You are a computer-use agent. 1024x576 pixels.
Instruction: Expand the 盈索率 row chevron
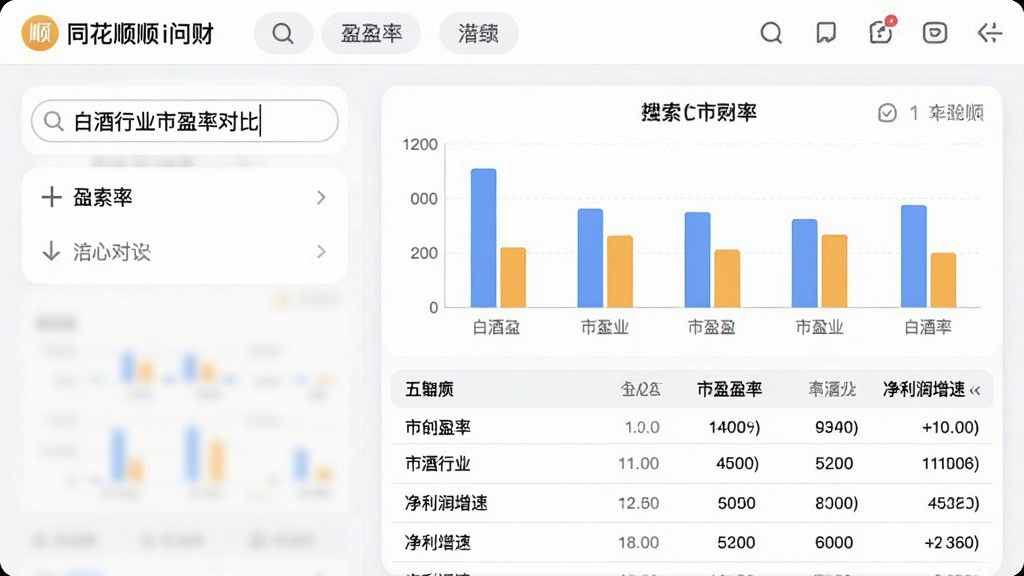click(321, 197)
